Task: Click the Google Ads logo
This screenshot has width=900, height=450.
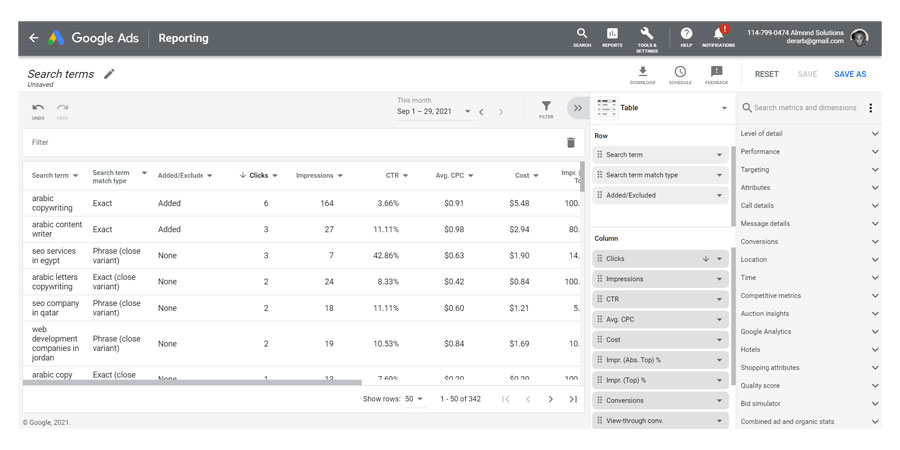Action: click(56, 38)
